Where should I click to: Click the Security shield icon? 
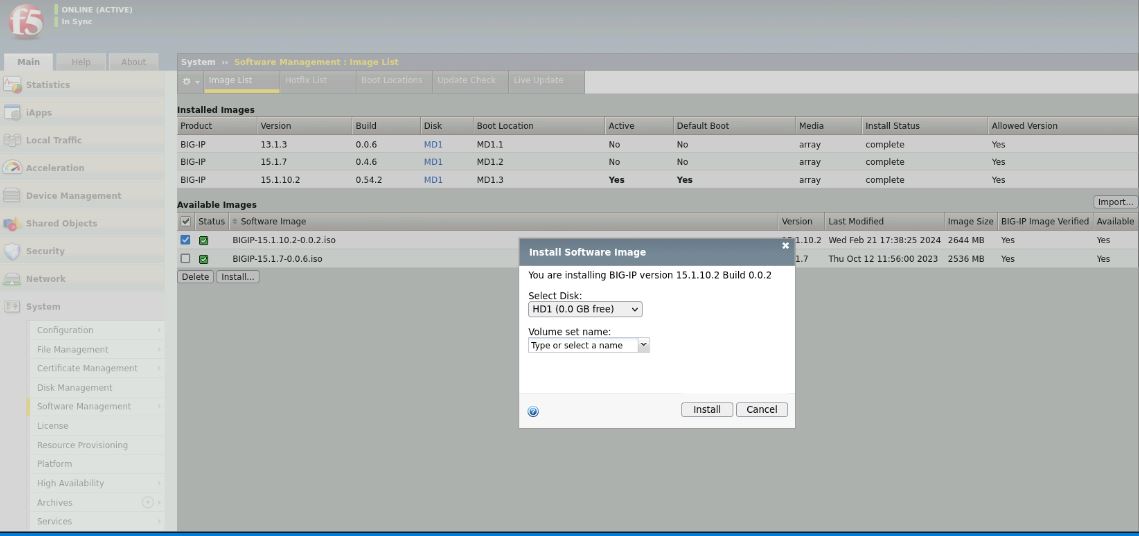point(13,251)
